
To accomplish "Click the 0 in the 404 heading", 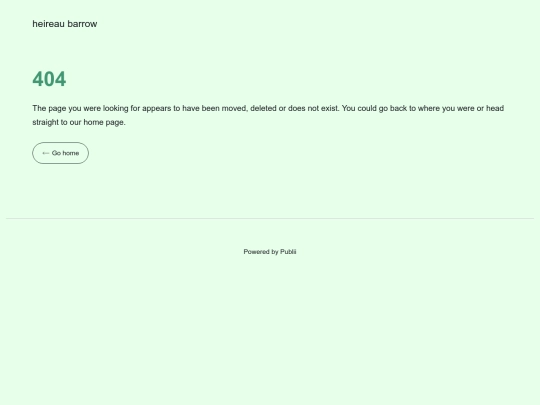I will tap(49, 79).
